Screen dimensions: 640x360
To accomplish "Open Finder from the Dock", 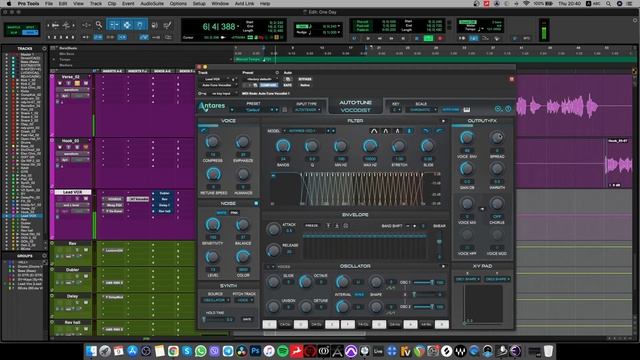I will [x=91, y=351].
